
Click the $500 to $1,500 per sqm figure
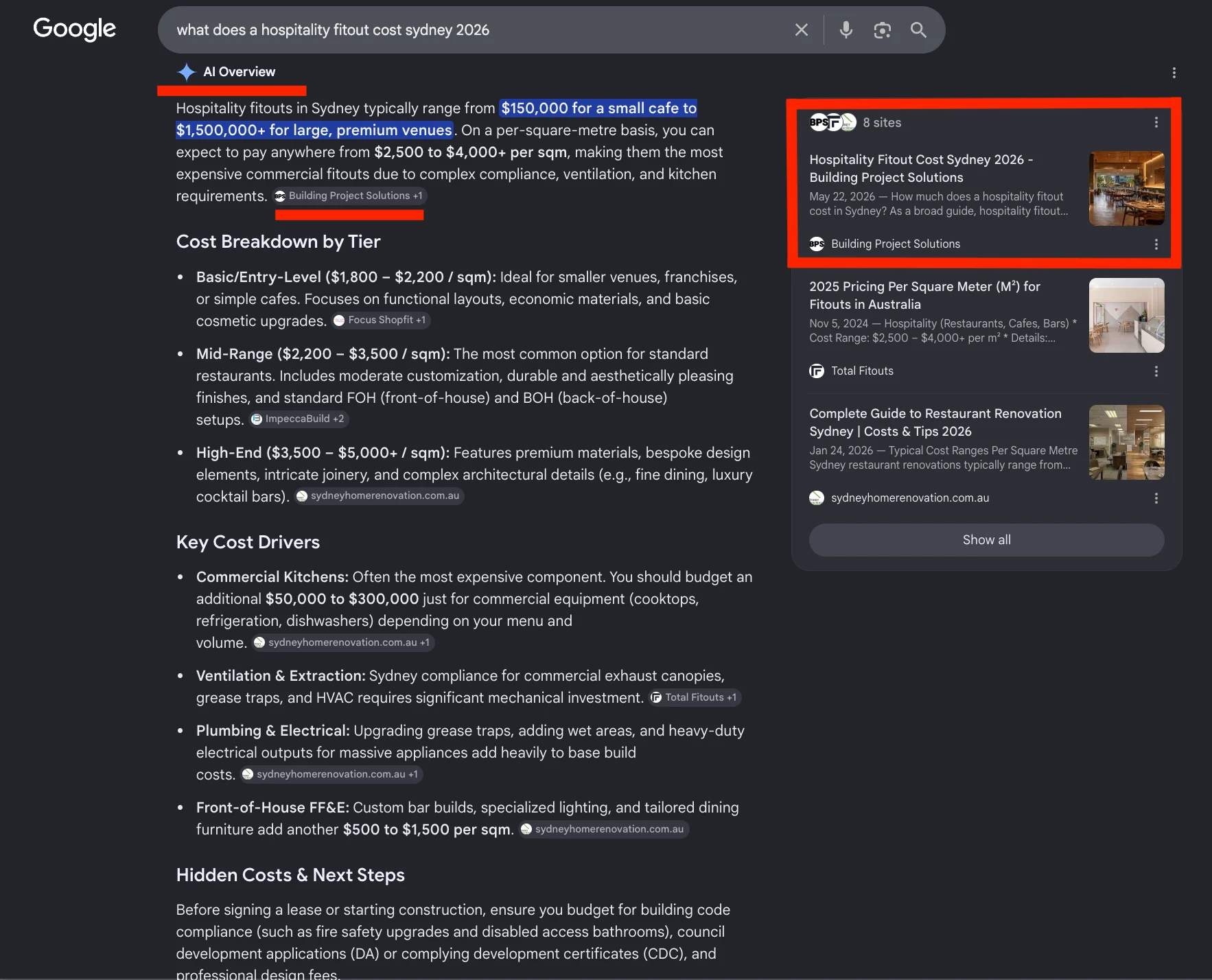(427, 830)
